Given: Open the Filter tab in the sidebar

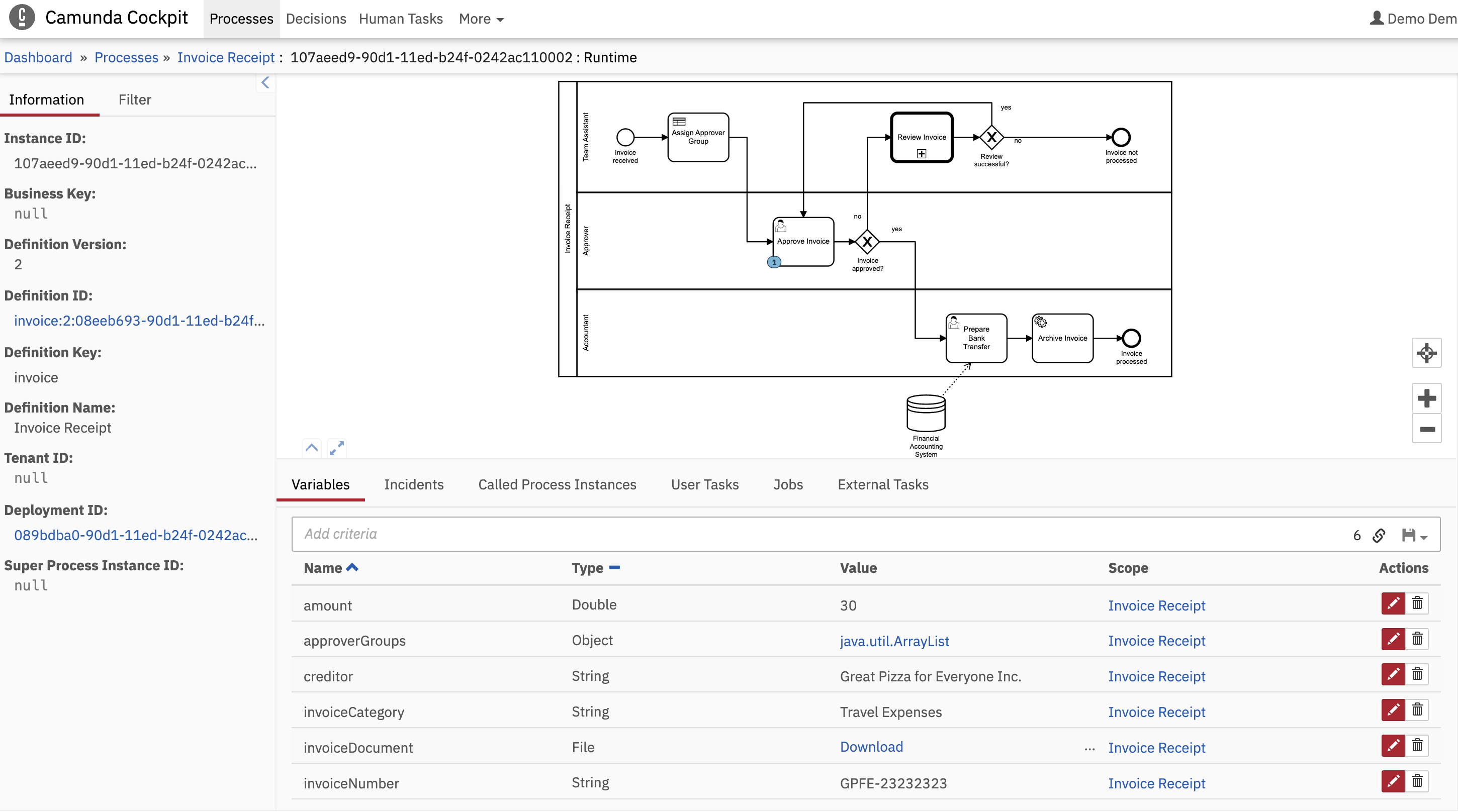Looking at the screenshot, I should click(x=135, y=99).
